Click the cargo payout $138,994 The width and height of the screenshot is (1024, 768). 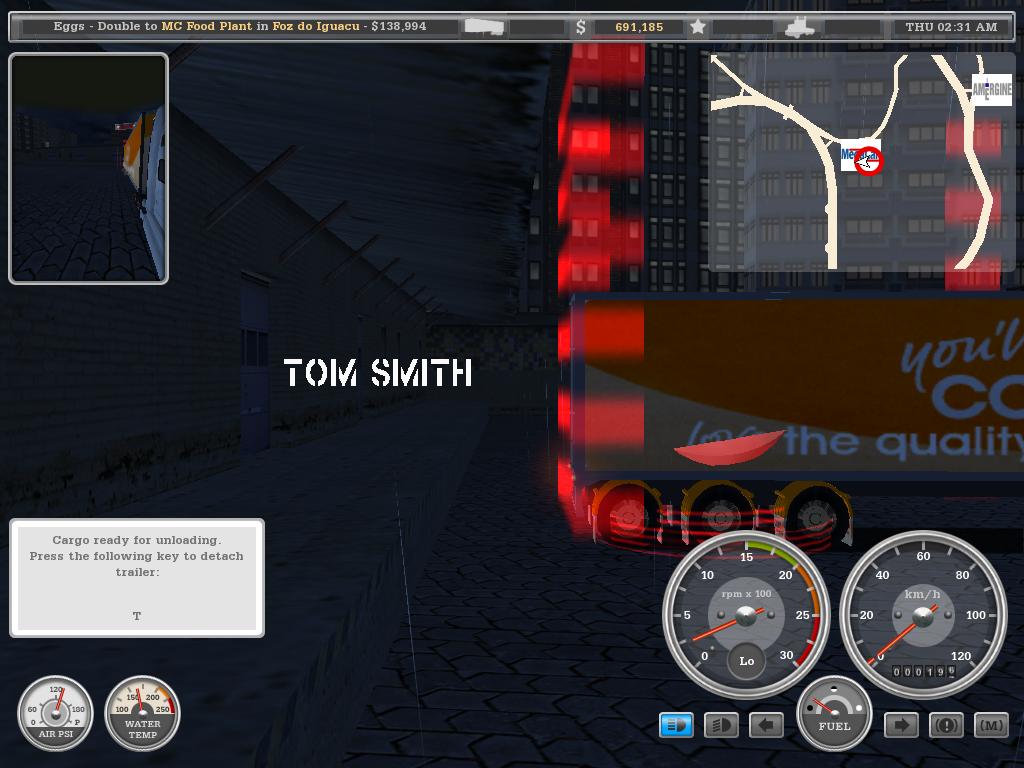pos(398,26)
